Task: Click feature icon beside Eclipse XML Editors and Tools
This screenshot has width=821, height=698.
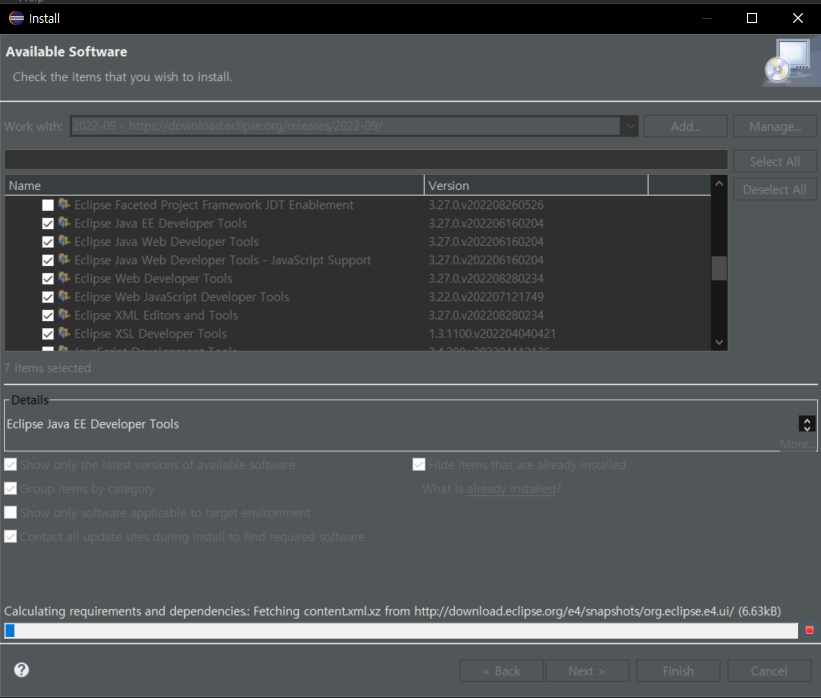Action: [x=64, y=314]
